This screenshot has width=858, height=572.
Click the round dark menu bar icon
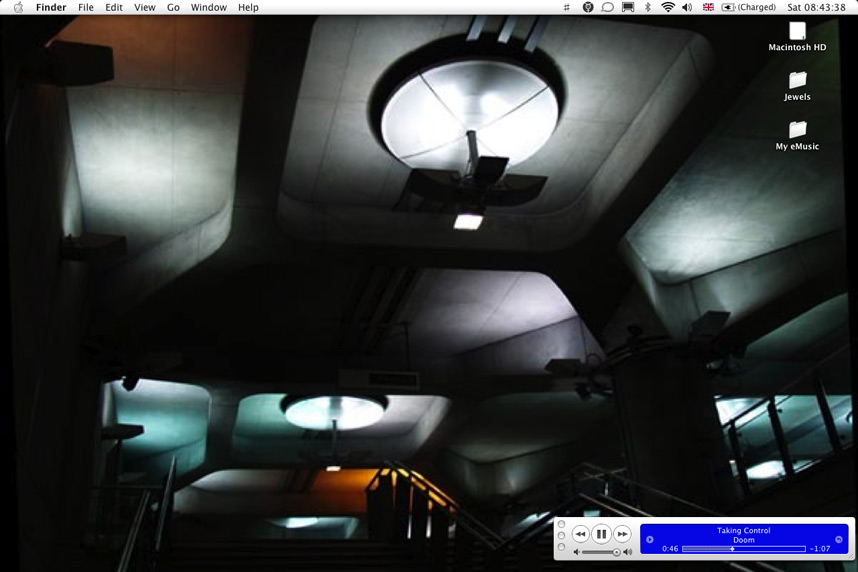(588, 7)
